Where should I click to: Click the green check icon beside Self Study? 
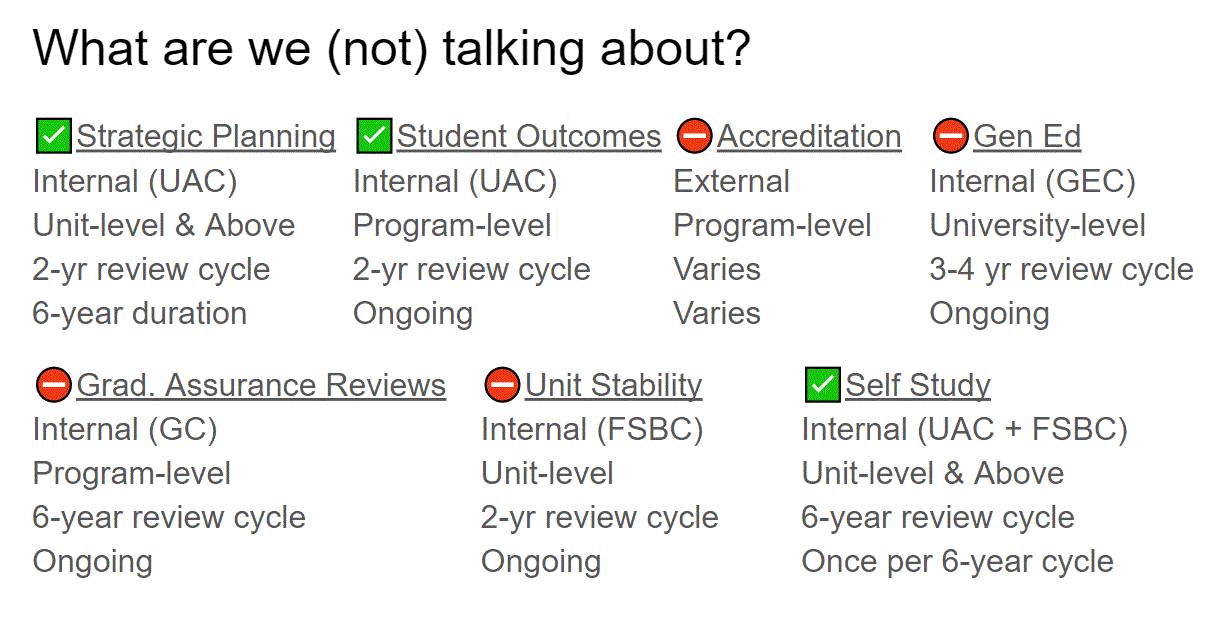tap(822, 385)
